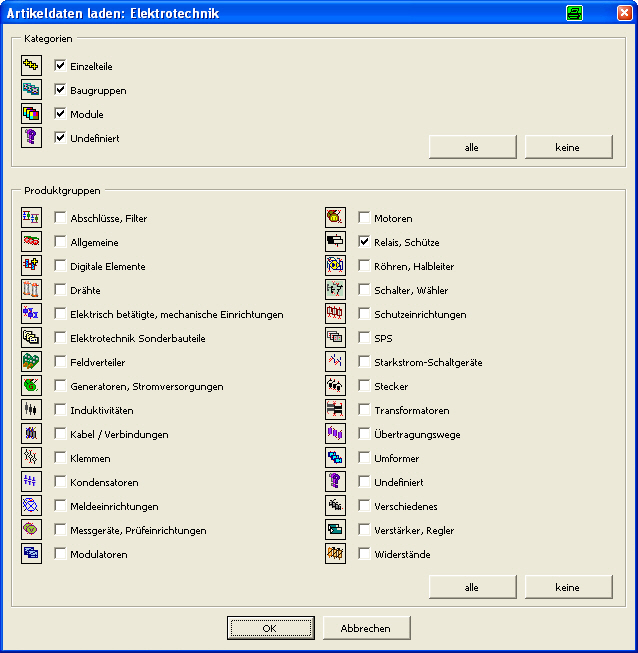Click the SPS icon
638x653 pixels.
click(335, 337)
